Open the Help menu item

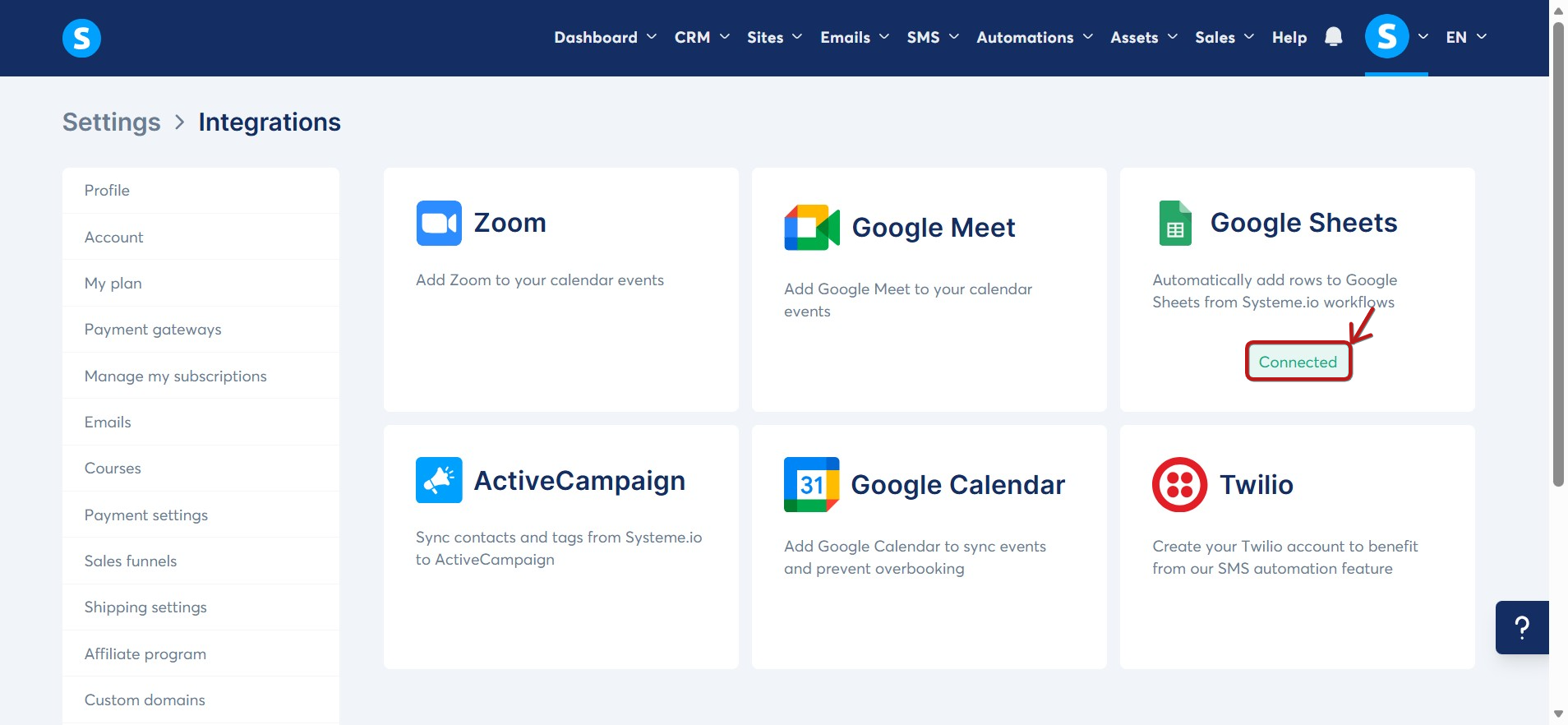pos(1289,37)
